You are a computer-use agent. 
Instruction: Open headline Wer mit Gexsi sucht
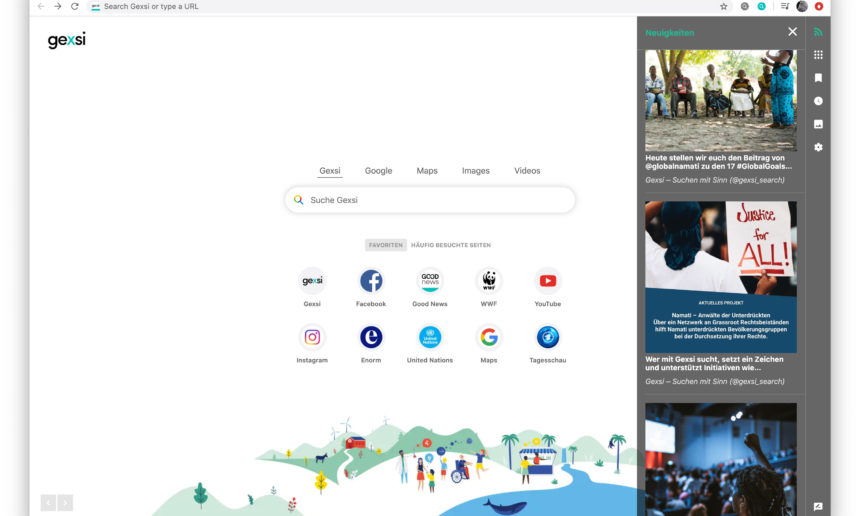pos(714,364)
